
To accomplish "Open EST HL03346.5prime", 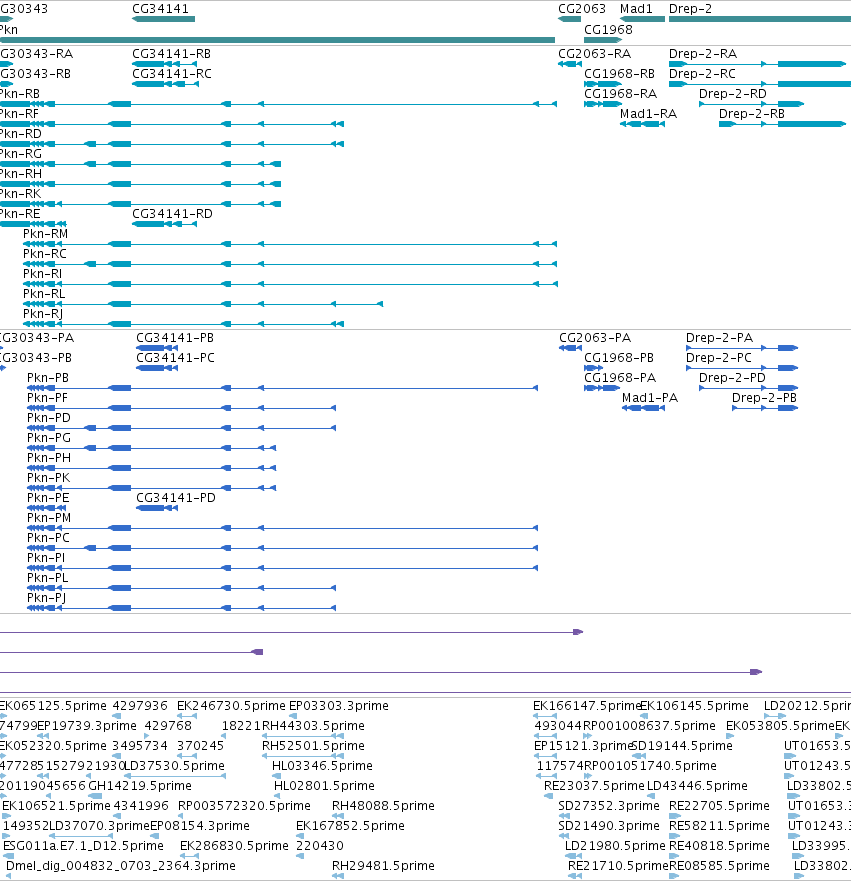I will (322, 766).
